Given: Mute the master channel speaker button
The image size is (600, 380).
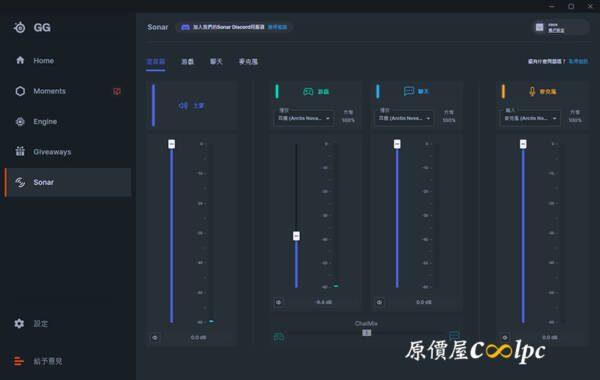Looking at the screenshot, I should pyautogui.click(x=155, y=338).
